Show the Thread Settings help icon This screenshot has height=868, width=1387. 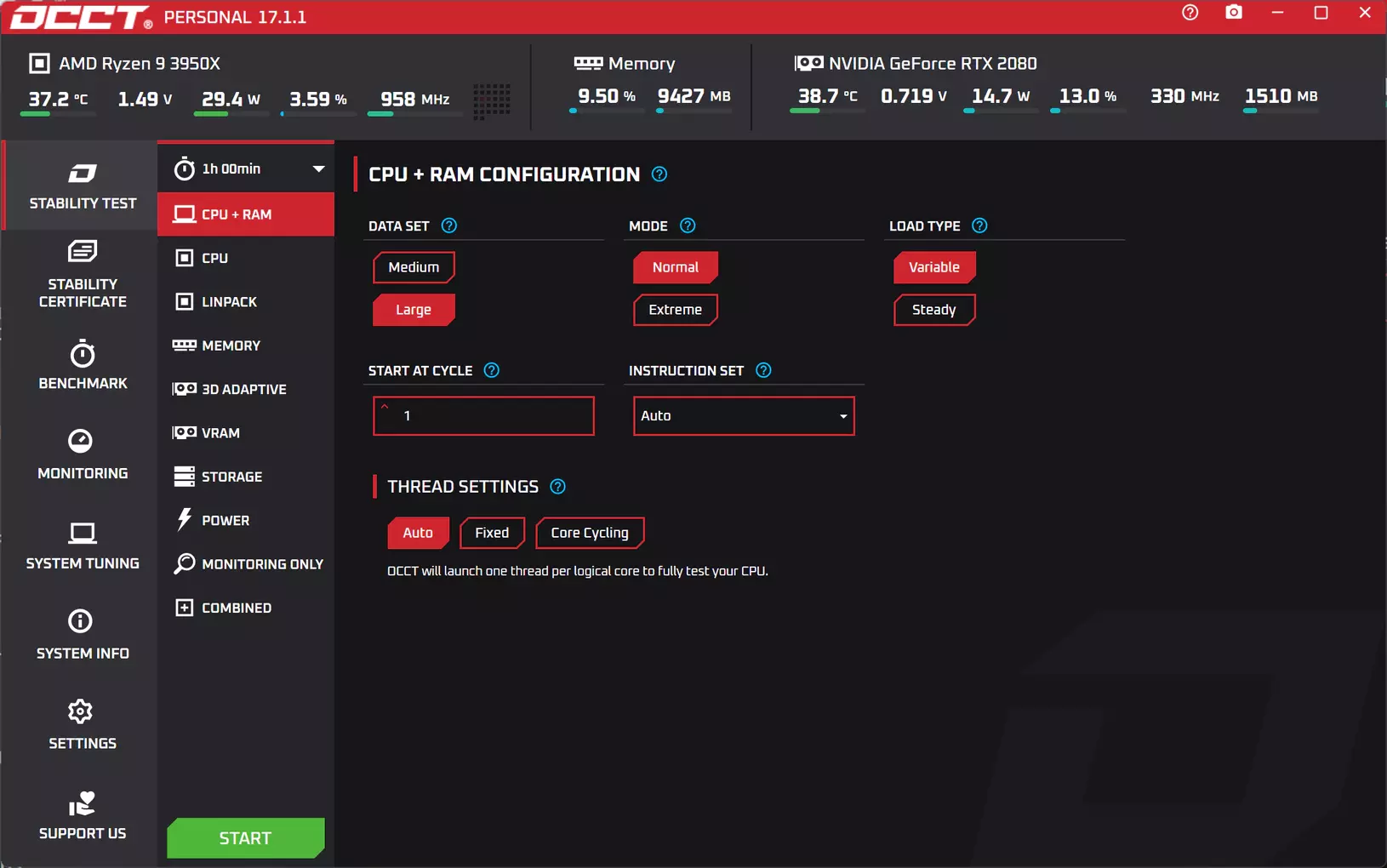coord(557,487)
